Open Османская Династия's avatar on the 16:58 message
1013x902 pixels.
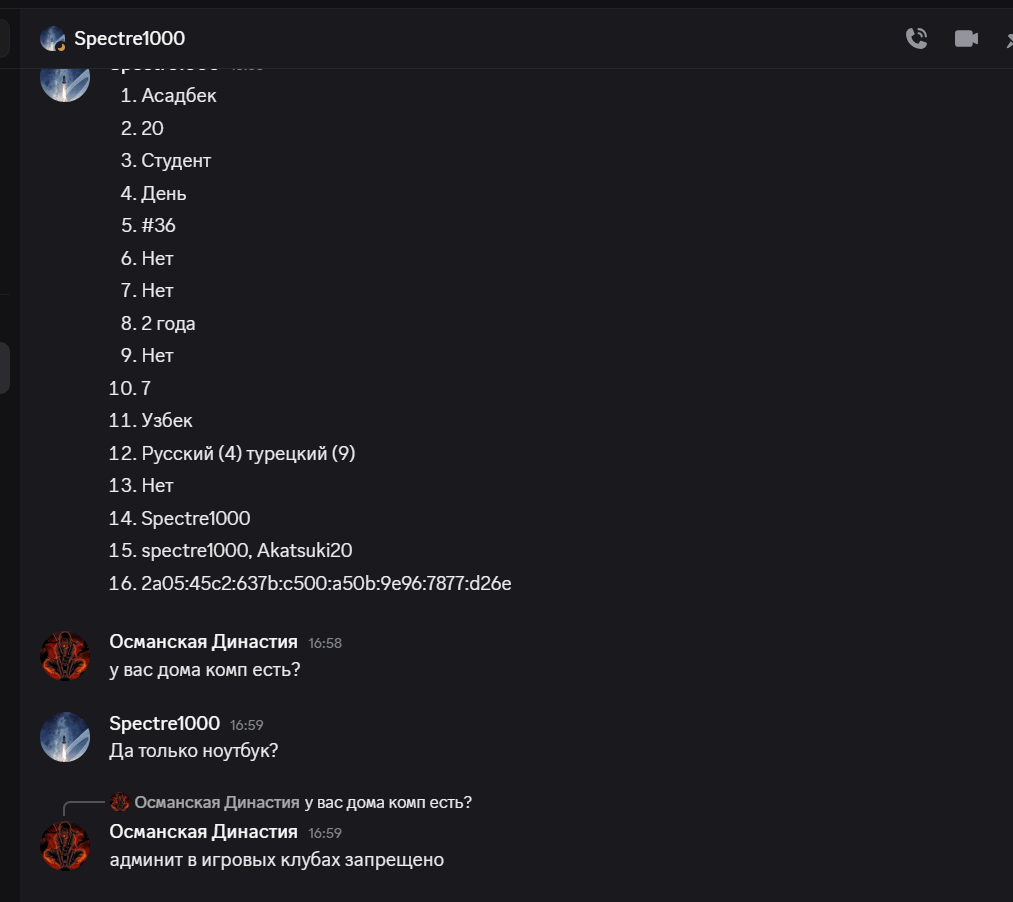[65, 656]
